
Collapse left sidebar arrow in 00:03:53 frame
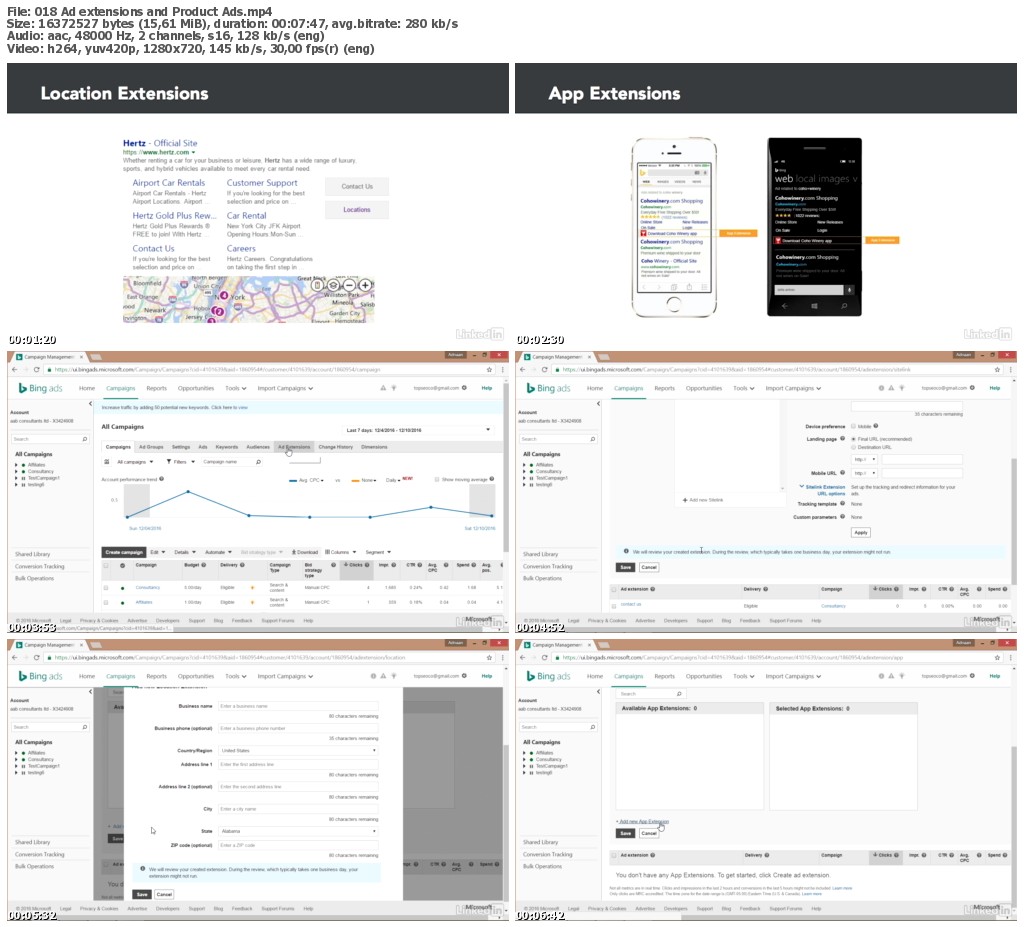coord(90,404)
